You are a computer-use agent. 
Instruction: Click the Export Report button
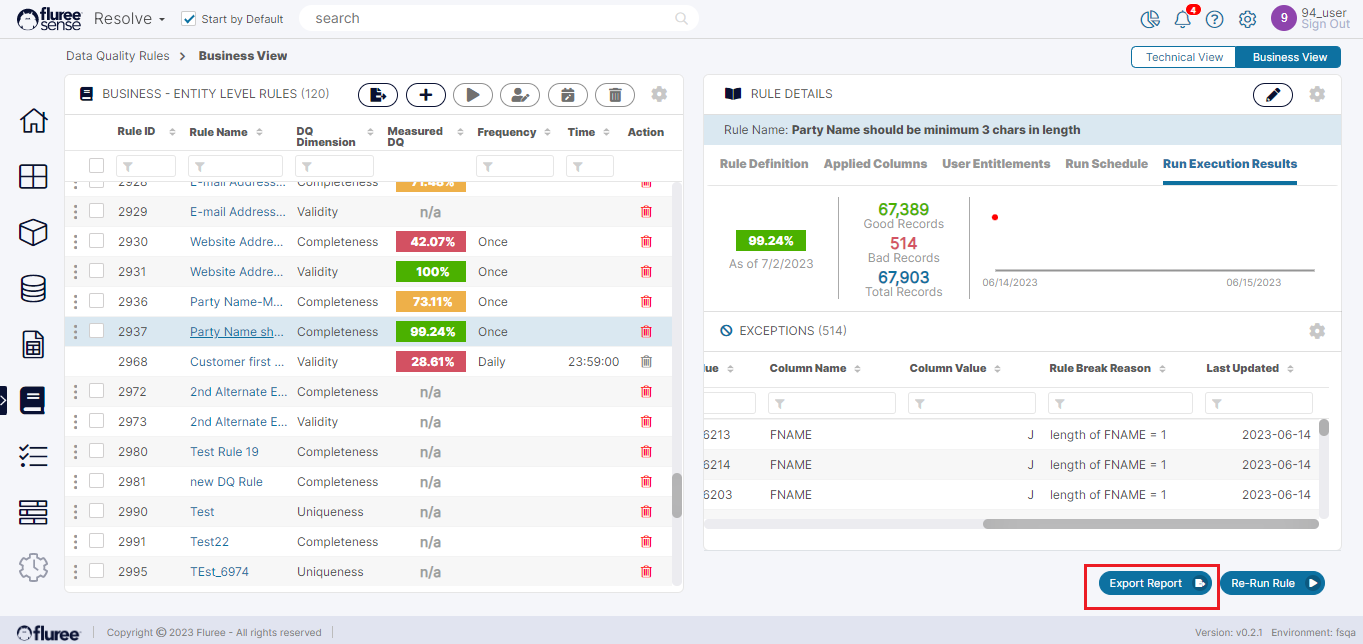pyautogui.click(x=1155, y=583)
